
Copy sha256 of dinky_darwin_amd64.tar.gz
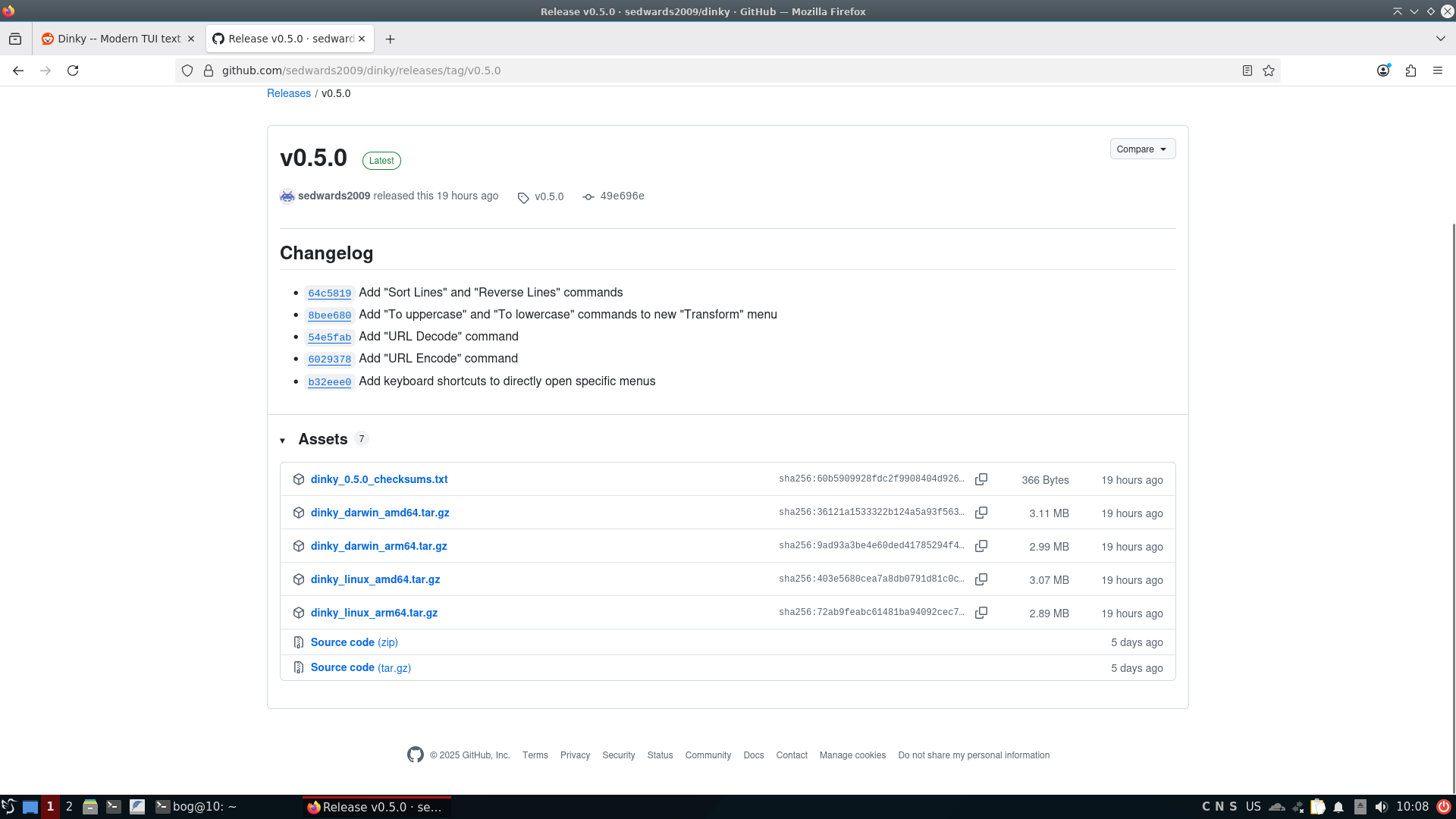click(x=981, y=513)
